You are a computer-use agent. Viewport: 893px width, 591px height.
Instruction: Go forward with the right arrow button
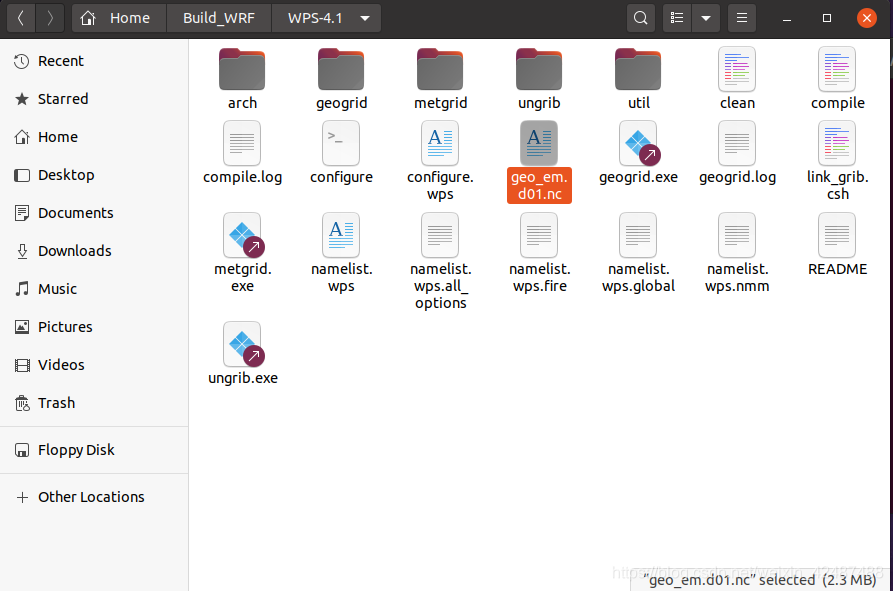pos(50,18)
